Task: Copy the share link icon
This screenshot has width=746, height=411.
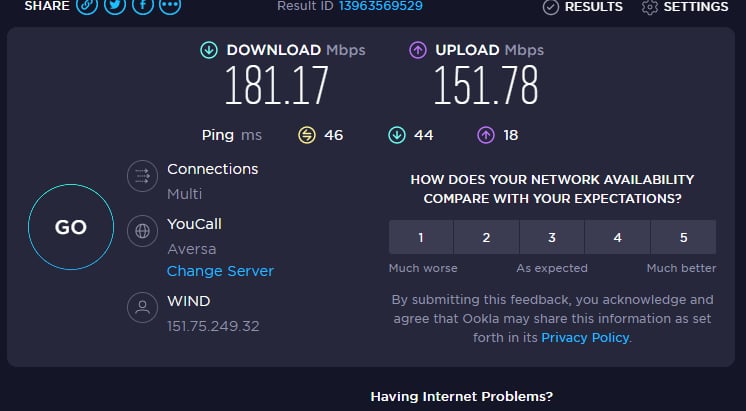Action: click(87, 6)
